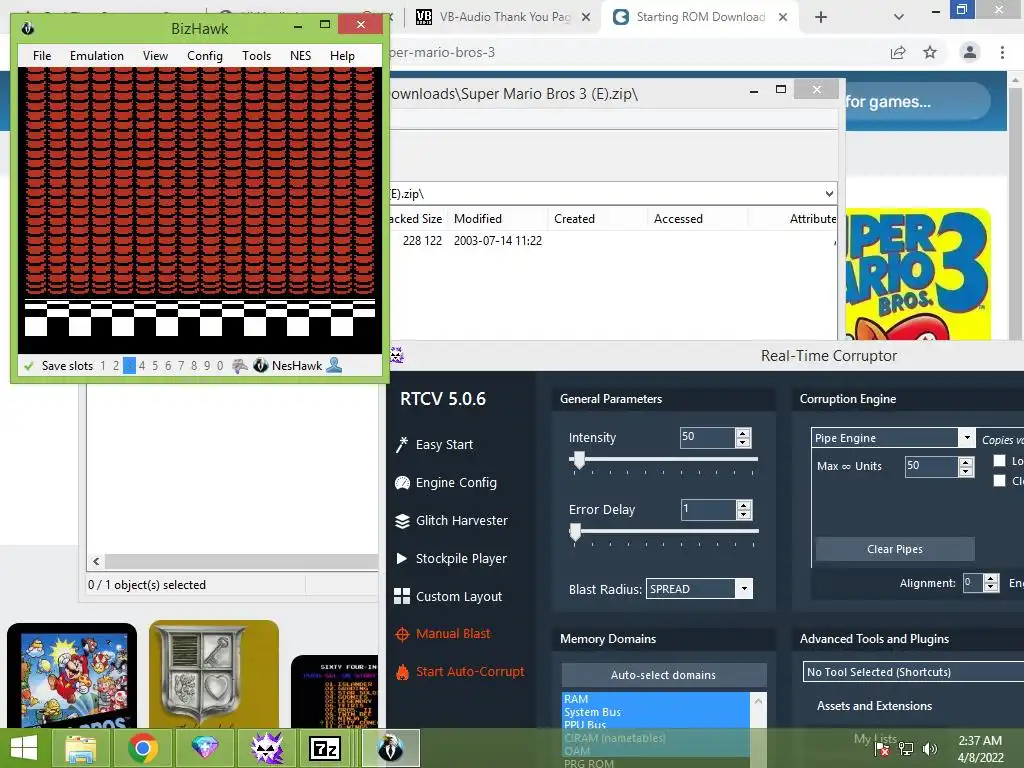Open Chrome three-dot menu
The height and width of the screenshot is (768, 1024).
pos(1002,52)
